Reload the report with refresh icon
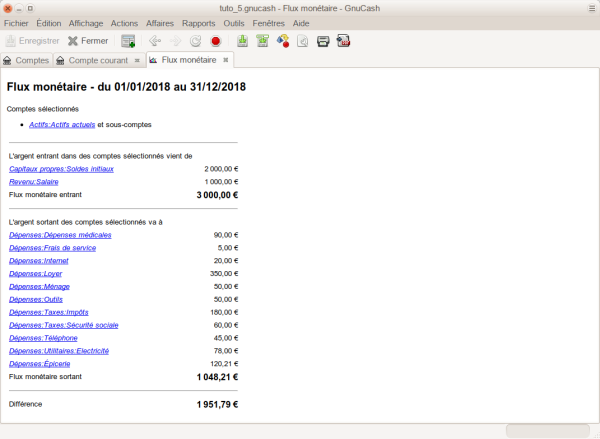 (x=196, y=41)
